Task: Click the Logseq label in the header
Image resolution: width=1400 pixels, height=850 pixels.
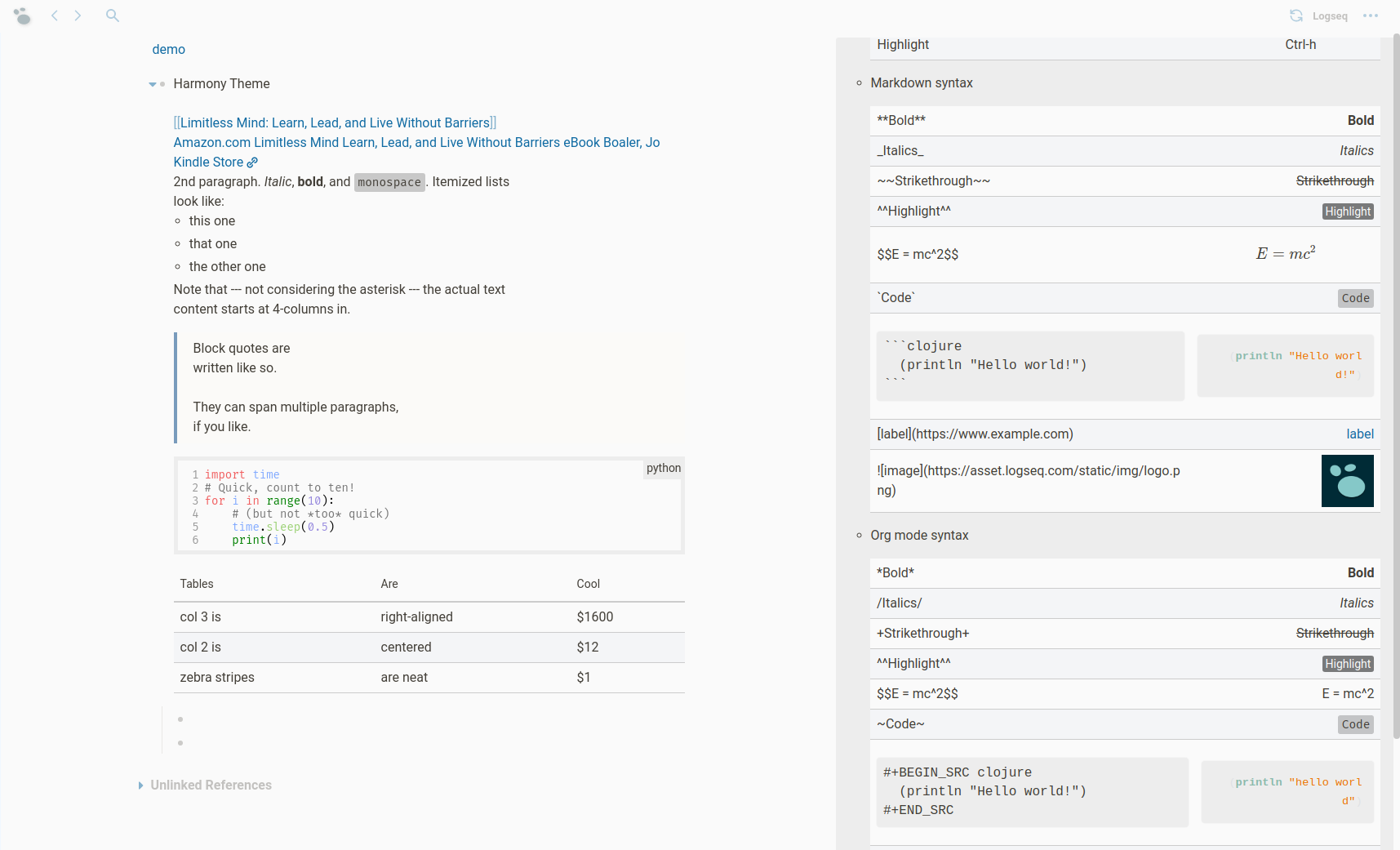Action: (1330, 16)
